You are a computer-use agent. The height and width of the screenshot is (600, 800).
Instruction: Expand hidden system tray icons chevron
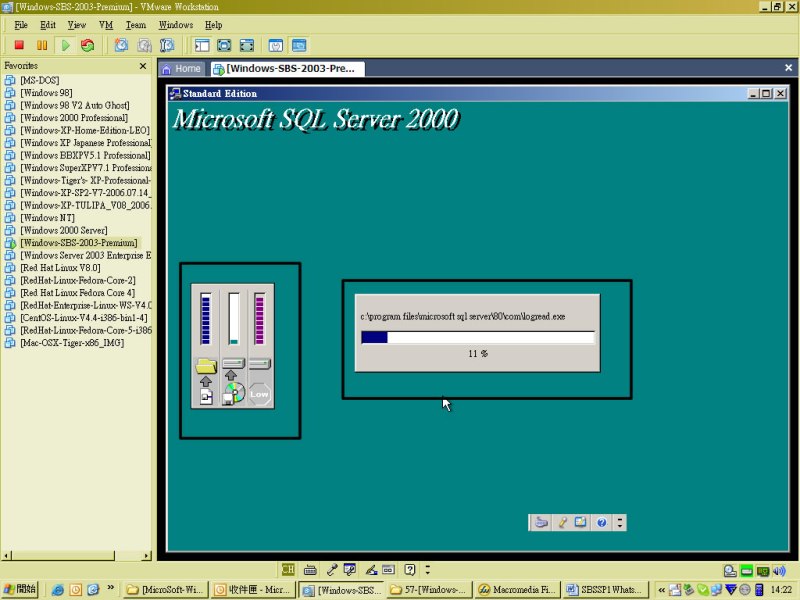pos(661,590)
